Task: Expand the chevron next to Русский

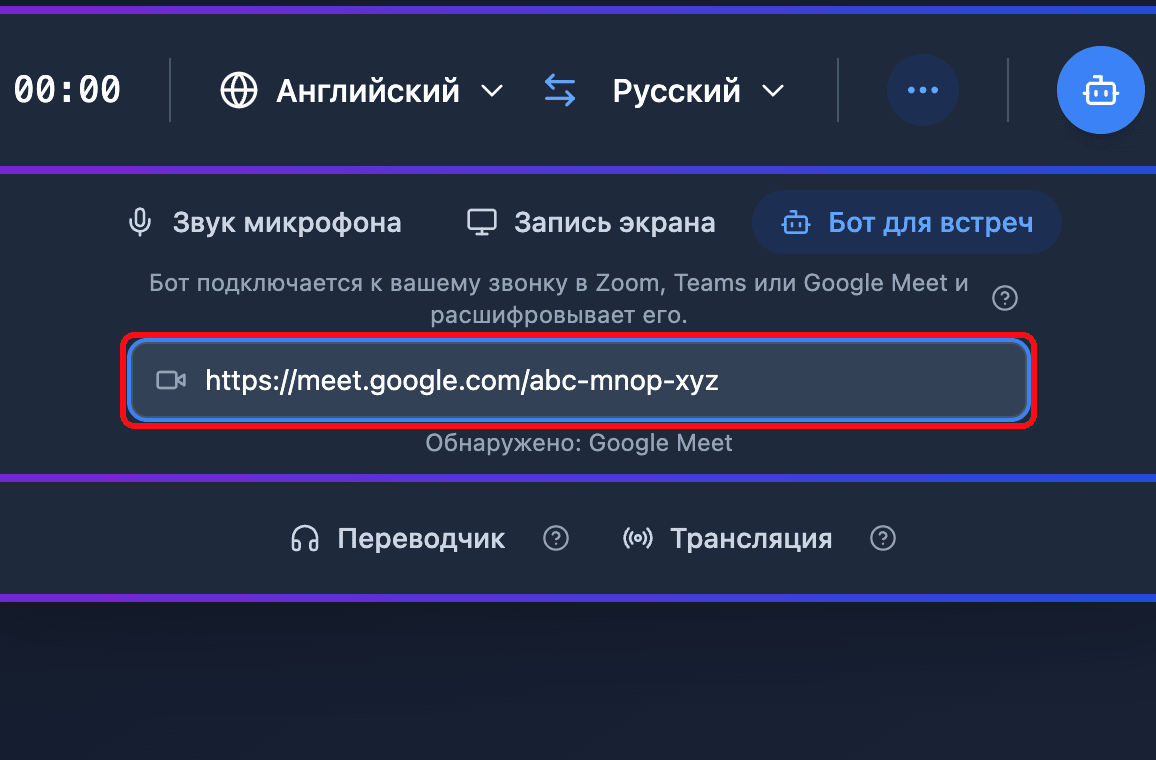Action: pyautogui.click(x=773, y=91)
